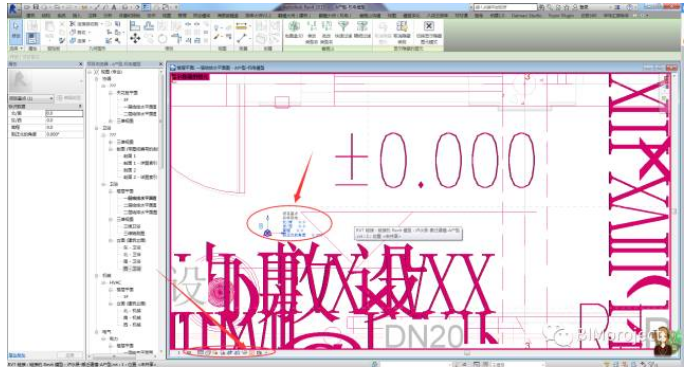The height and width of the screenshot is (373, 692).
Task: Select the Aligned Dimension tool in Measure panel
Action: pos(241,26)
